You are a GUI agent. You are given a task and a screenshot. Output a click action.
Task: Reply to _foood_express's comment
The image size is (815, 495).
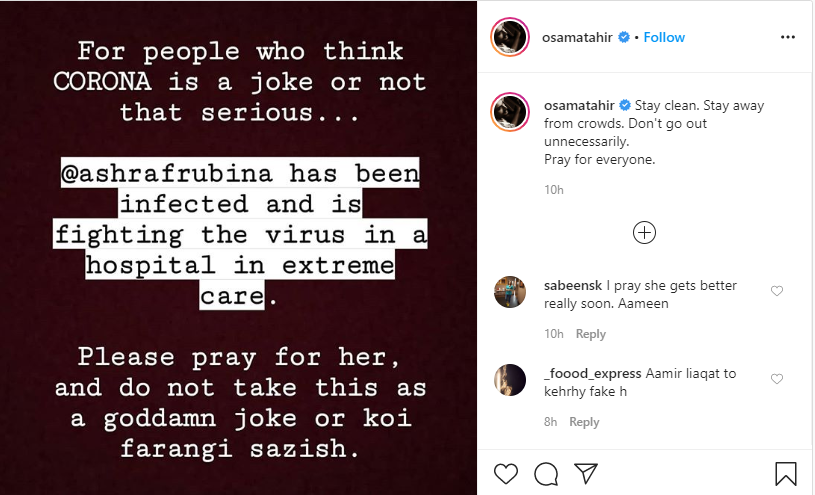[x=584, y=422]
